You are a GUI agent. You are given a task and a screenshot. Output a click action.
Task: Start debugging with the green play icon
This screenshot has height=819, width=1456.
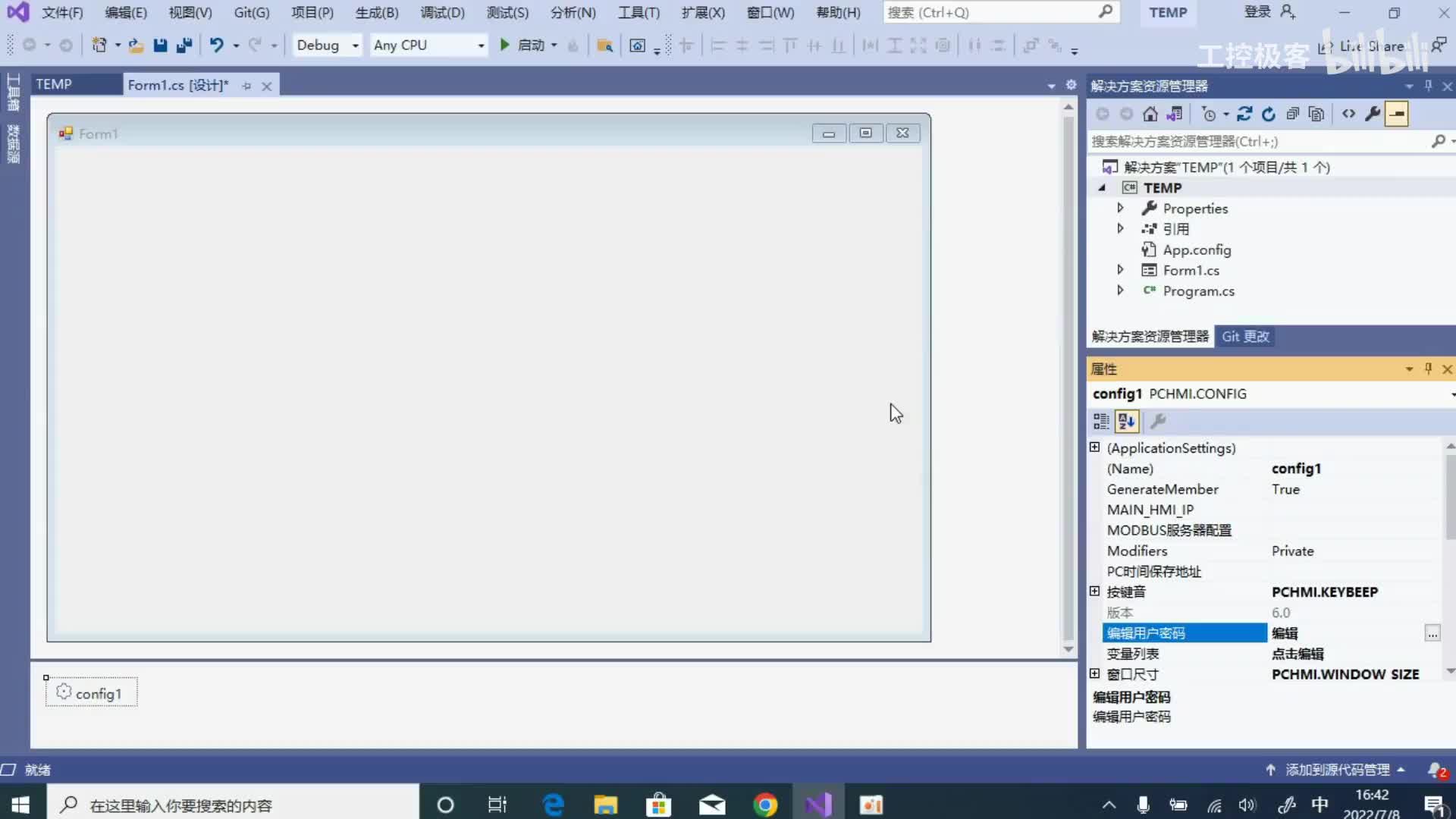[x=504, y=45]
